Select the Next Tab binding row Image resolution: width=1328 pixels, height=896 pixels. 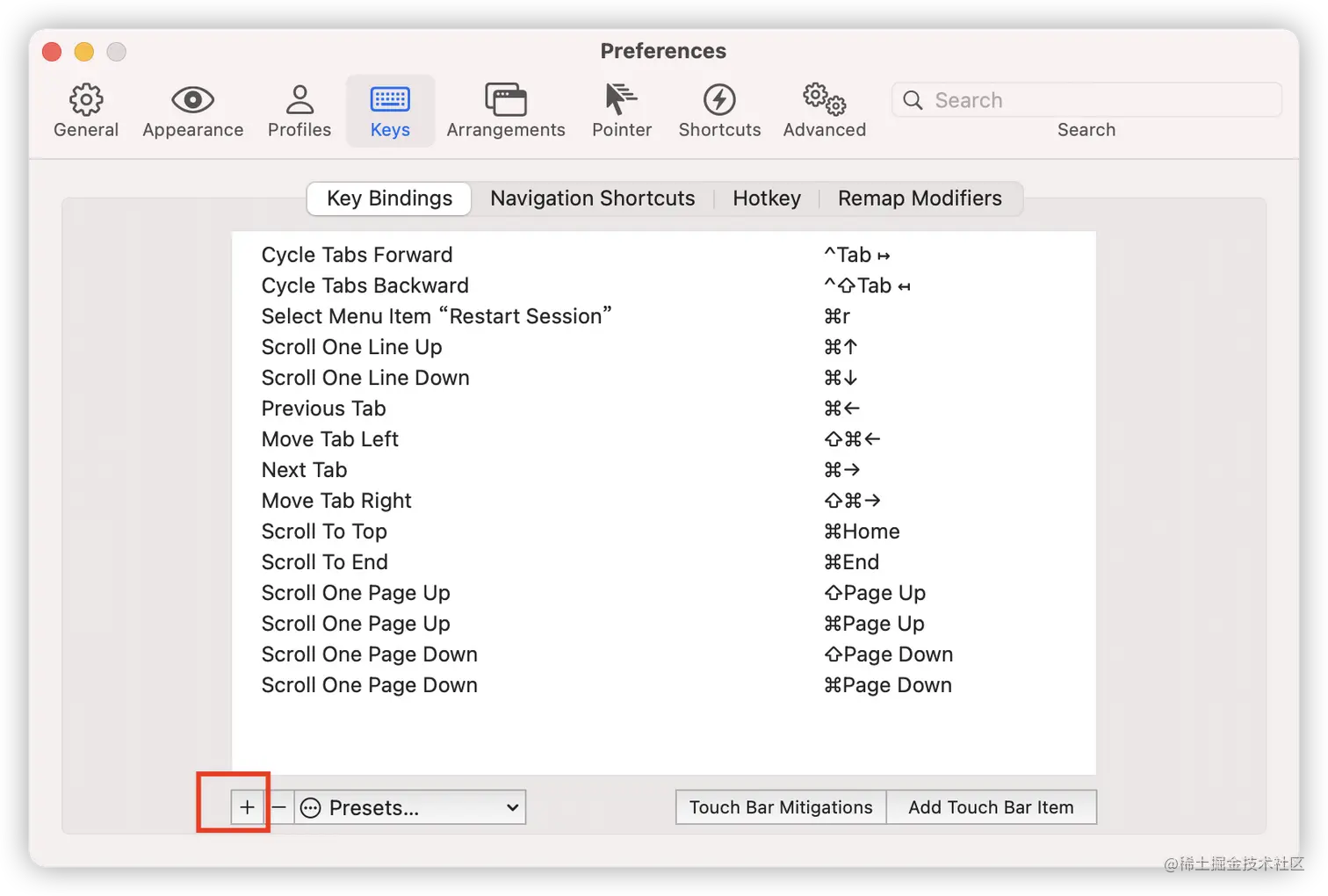click(x=663, y=470)
